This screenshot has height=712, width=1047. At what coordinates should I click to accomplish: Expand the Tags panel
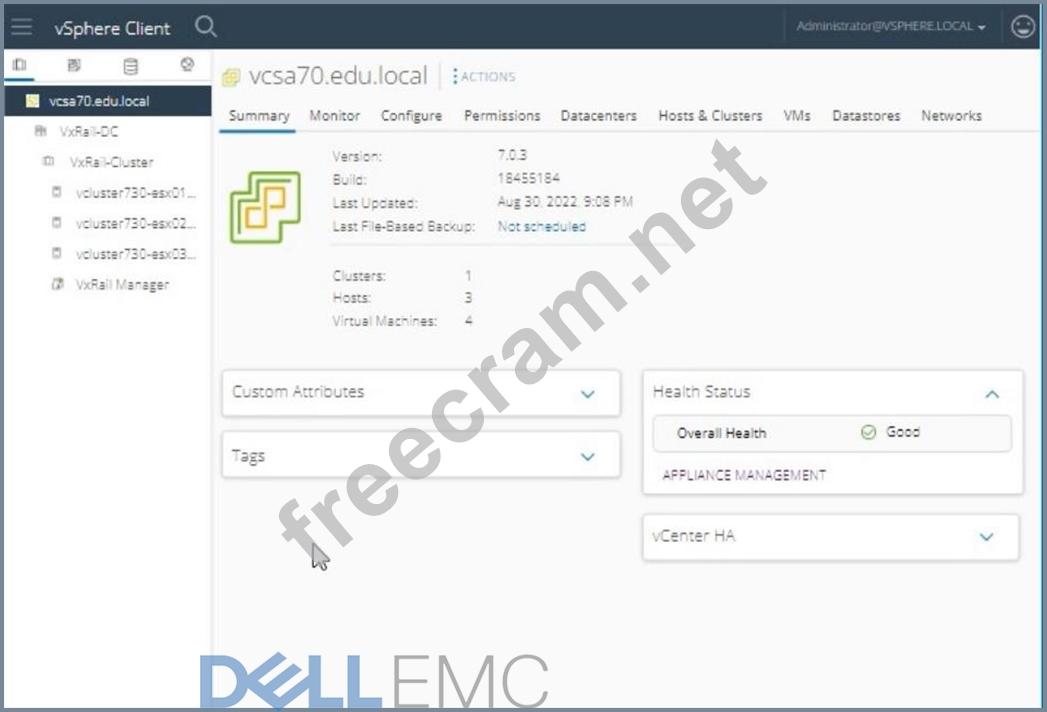(587, 456)
